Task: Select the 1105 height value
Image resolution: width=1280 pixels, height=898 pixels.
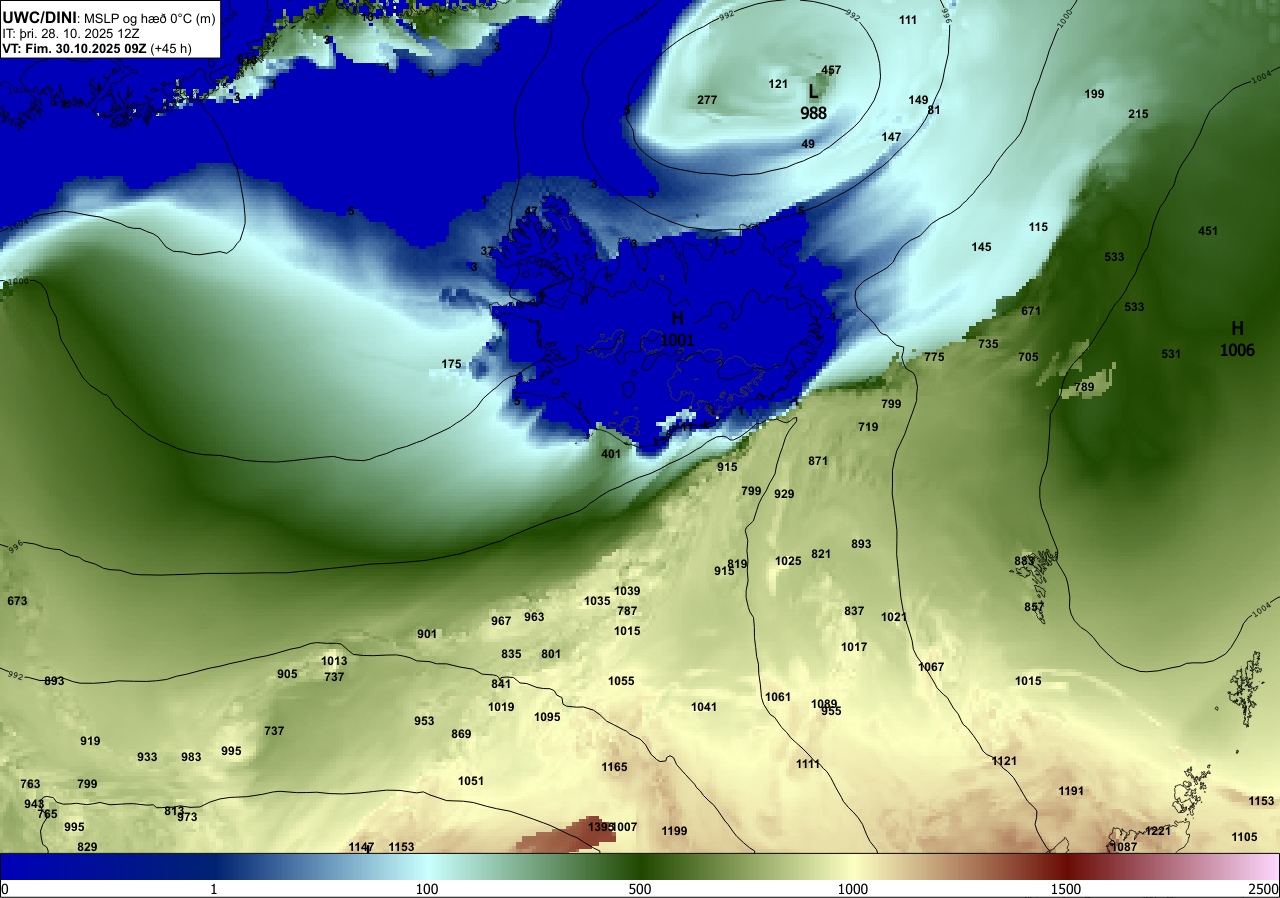Action: coord(1245,837)
